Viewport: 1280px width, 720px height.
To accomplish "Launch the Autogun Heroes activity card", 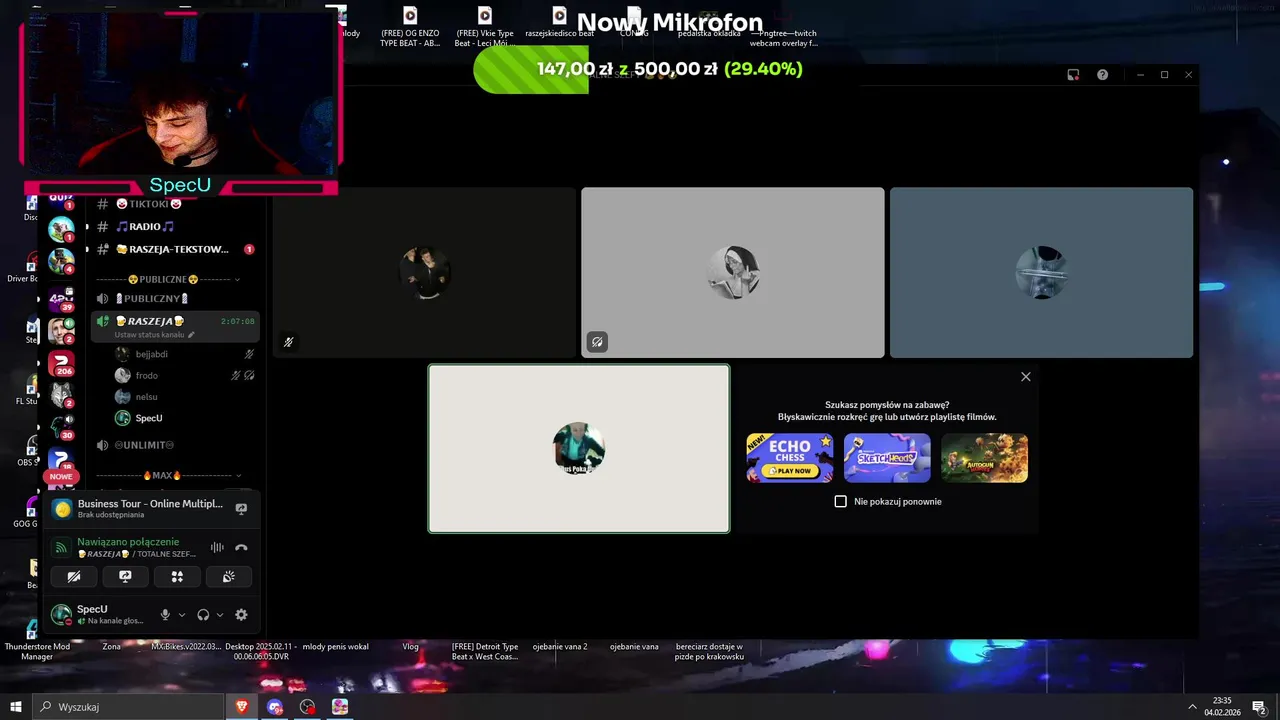I will (984, 458).
